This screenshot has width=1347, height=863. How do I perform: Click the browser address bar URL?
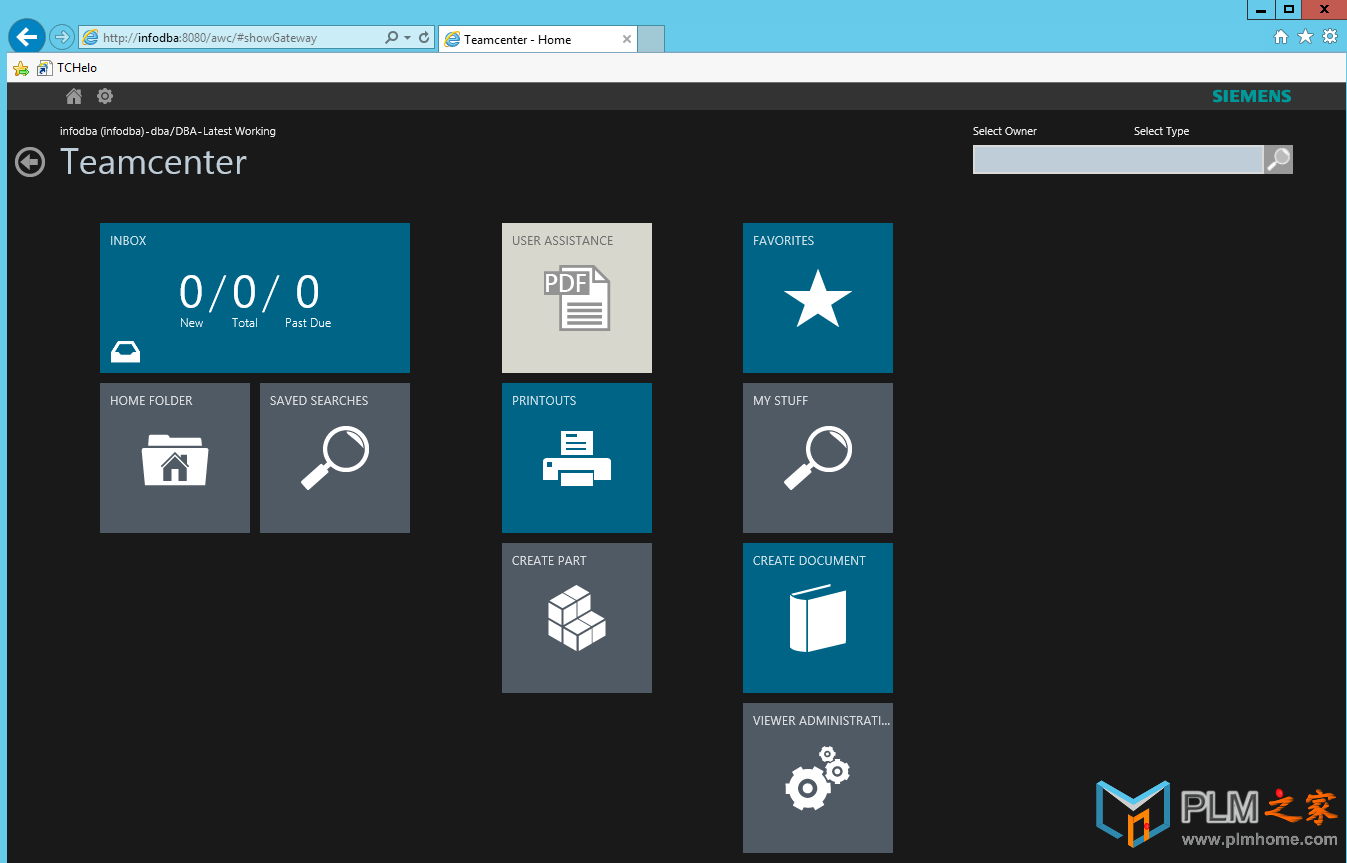210,38
